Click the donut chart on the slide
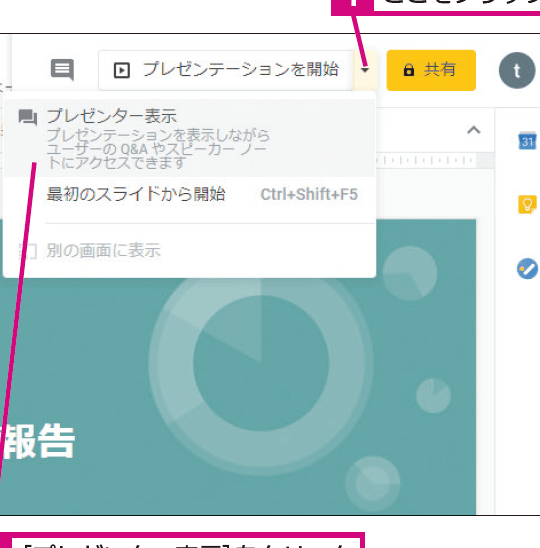Viewport: 540px width, 548px height. coord(261,363)
